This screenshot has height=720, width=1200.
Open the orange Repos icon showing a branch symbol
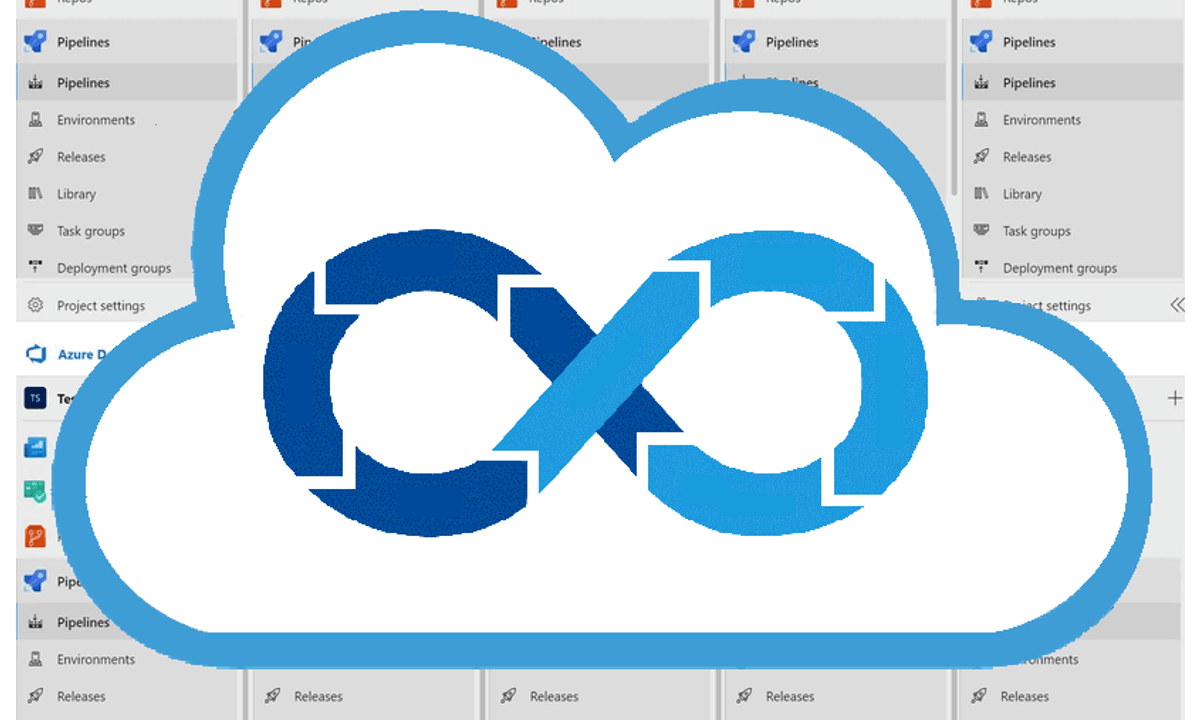click(36, 536)
